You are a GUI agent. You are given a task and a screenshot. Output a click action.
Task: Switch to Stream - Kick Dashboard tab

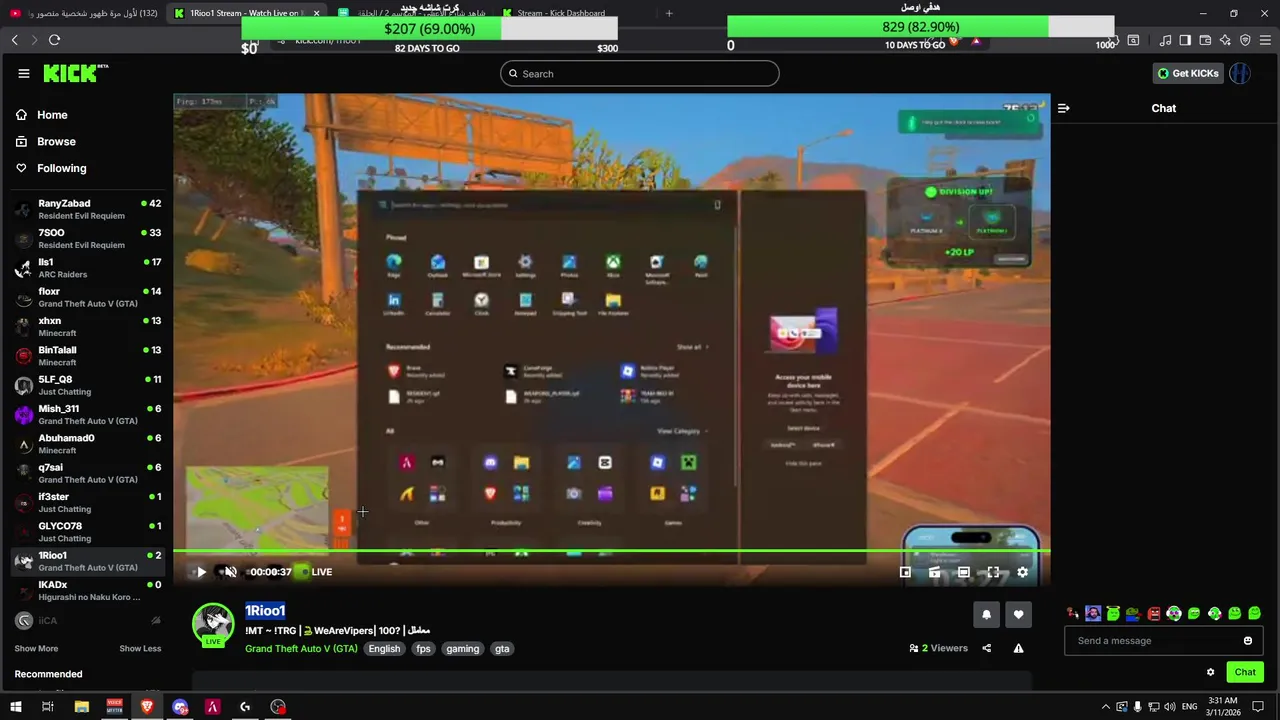click(560, 13)
